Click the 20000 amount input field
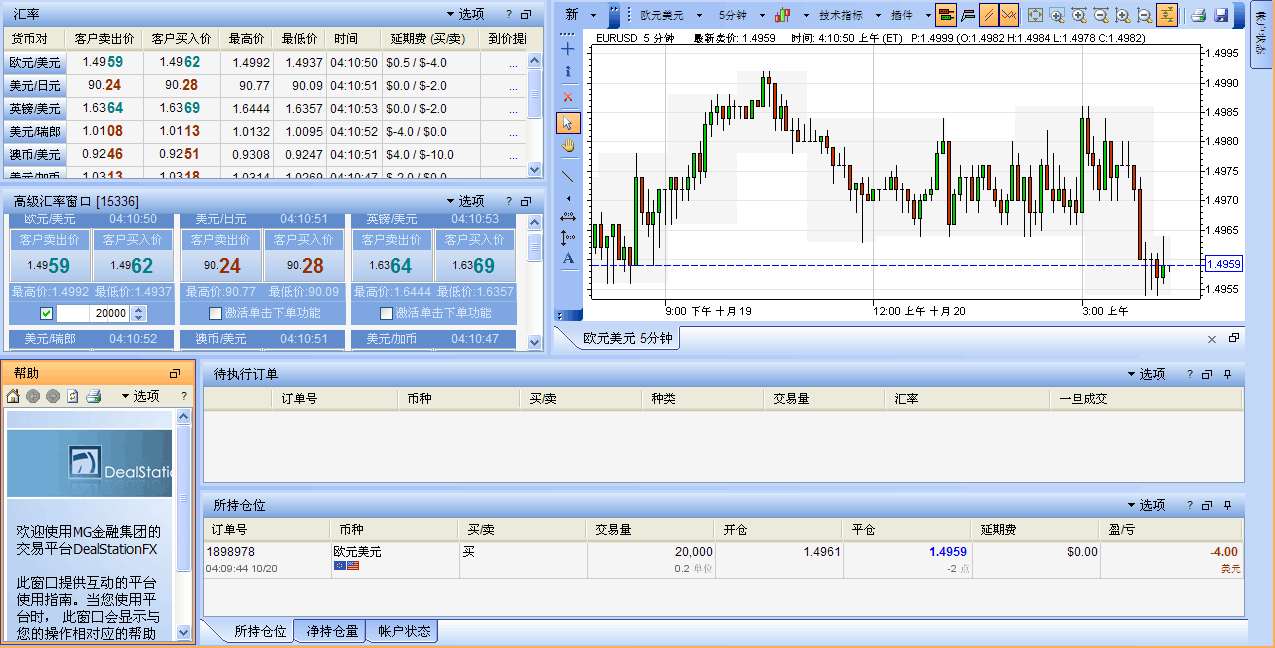Screen dimensions: 1275x648 point(94,313)
